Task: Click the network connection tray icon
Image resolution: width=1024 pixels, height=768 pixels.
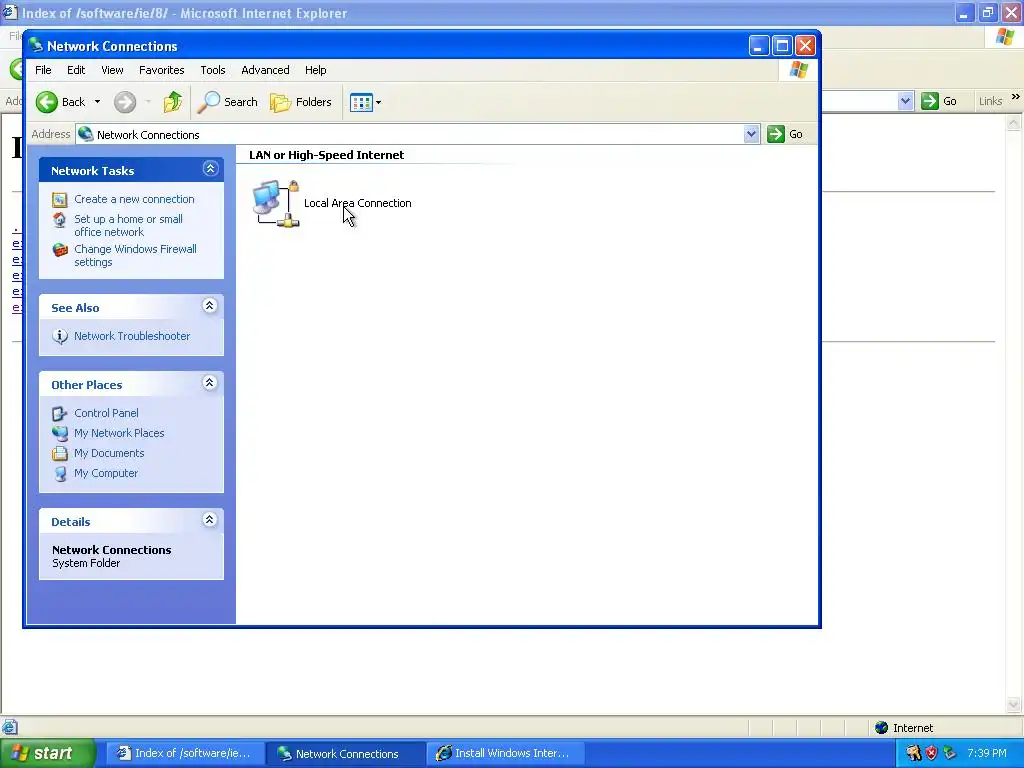Action: (x=949, y=754)
